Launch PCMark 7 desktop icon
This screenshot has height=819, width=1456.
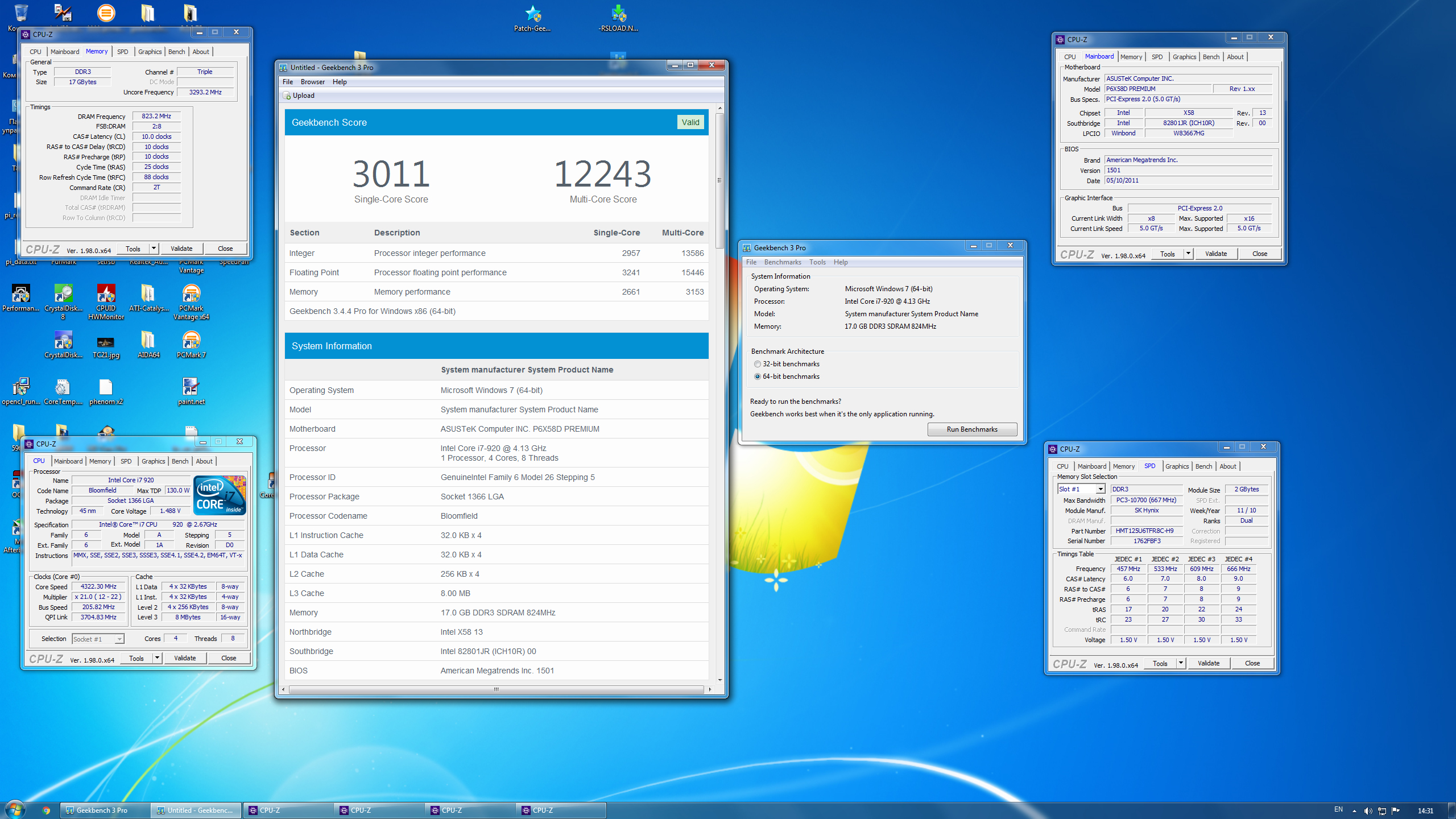pos(191,345)
